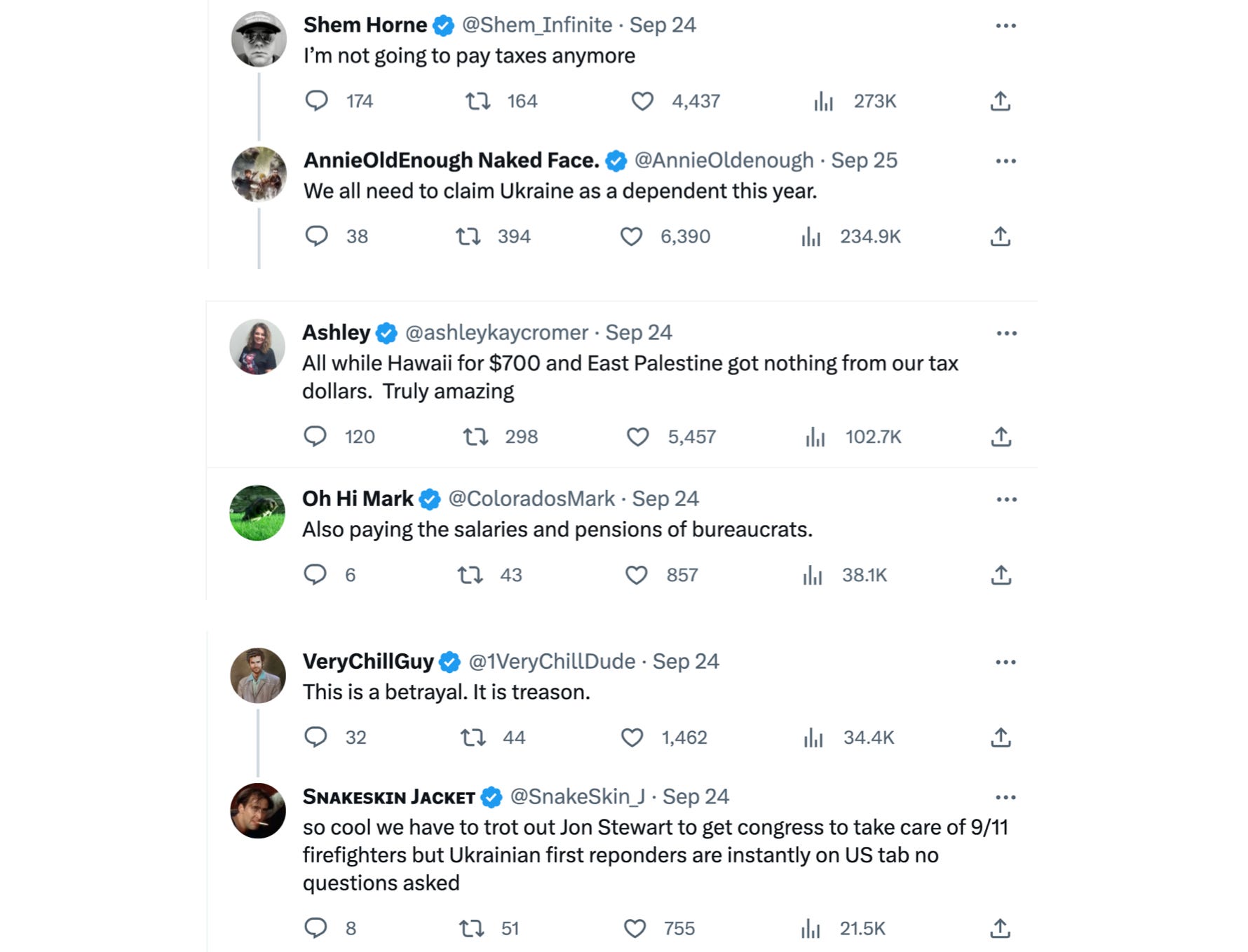Retweet VeryChillGuy's treason tweet

[x=473, y=737]
